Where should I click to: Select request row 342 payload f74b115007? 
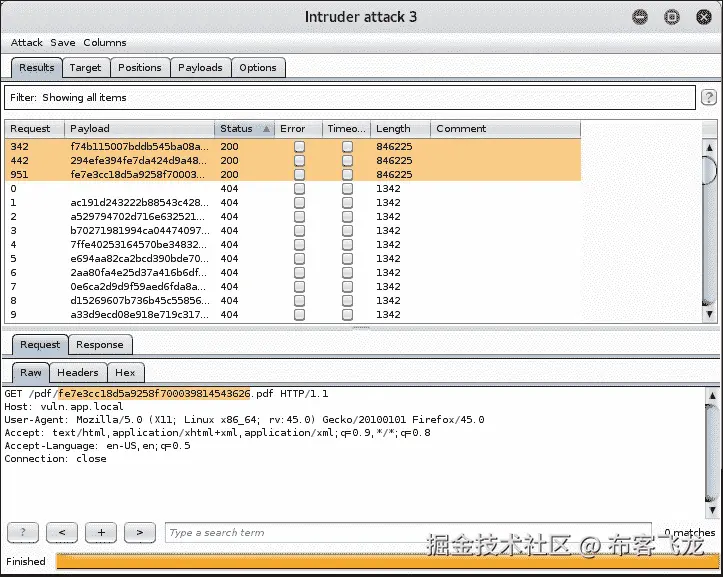tap(293, 147)
